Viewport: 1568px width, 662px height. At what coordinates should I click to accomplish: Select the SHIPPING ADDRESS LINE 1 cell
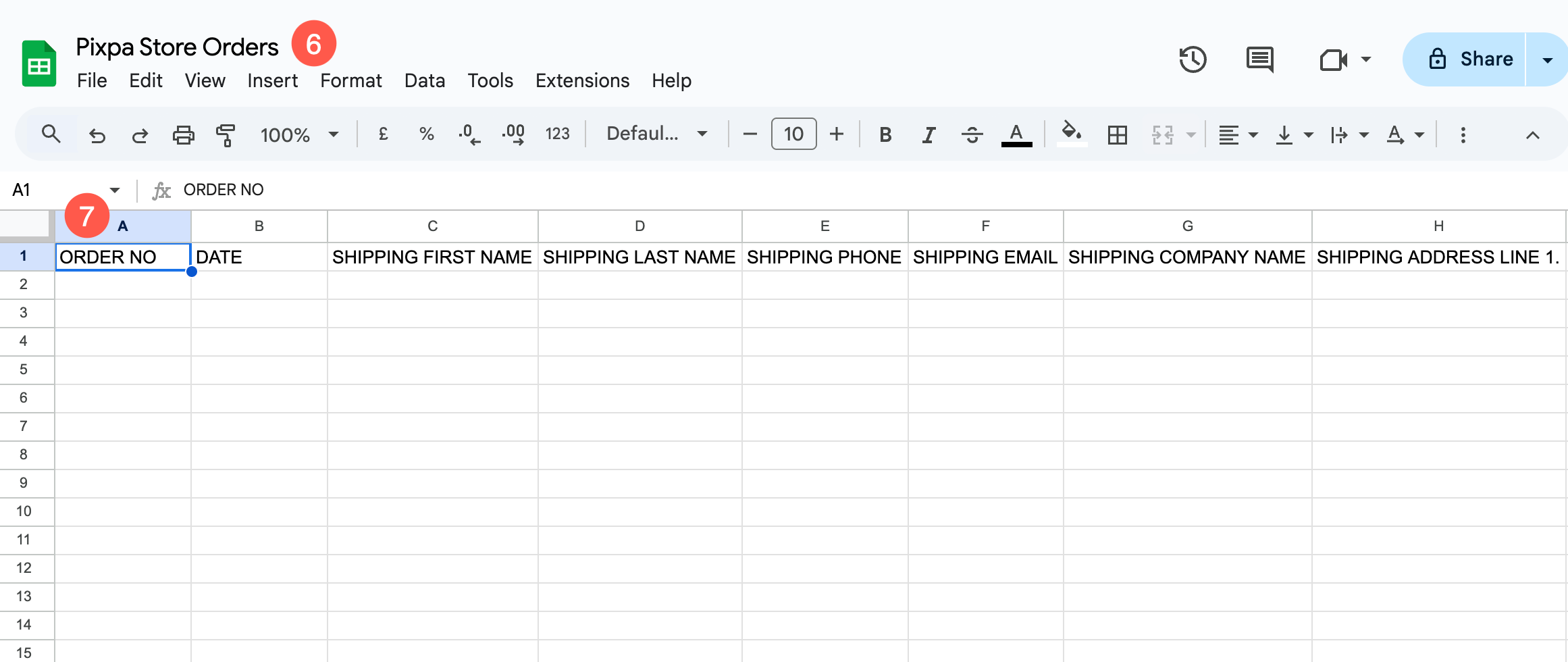(1439, 257)
